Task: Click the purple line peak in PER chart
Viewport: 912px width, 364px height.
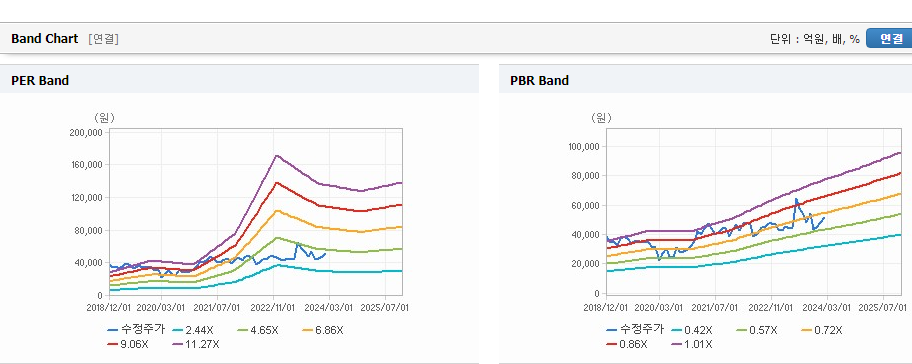Action: pyautogui.click(x=277, y=155)
